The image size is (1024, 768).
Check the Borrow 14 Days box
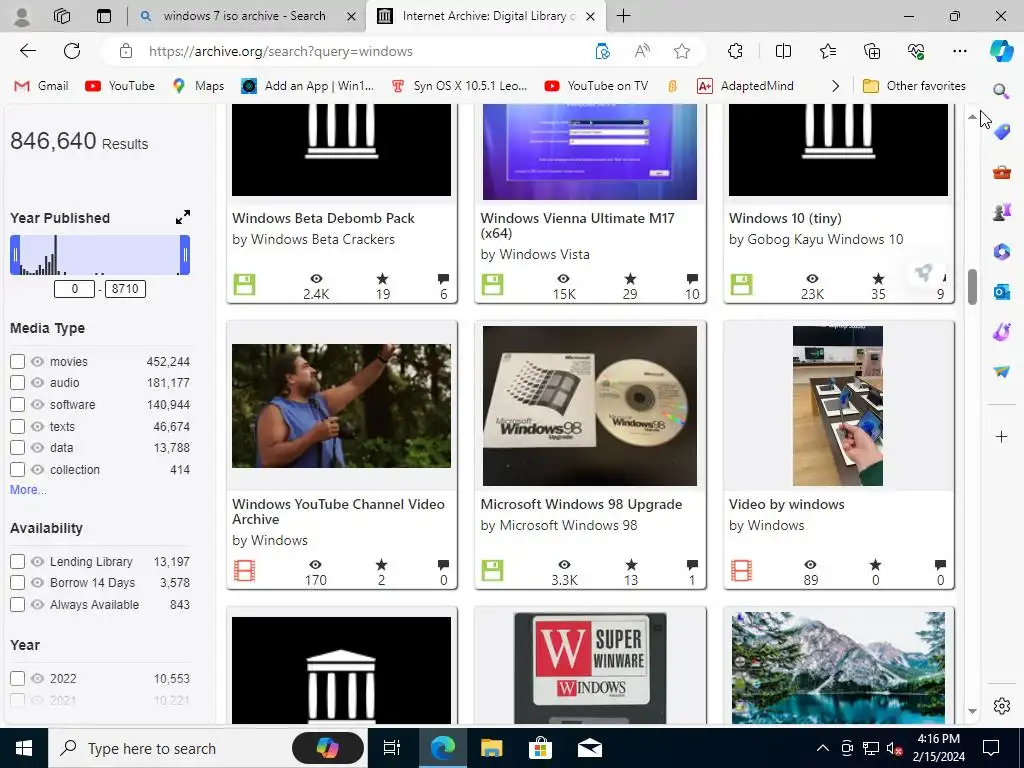(18, 583)
